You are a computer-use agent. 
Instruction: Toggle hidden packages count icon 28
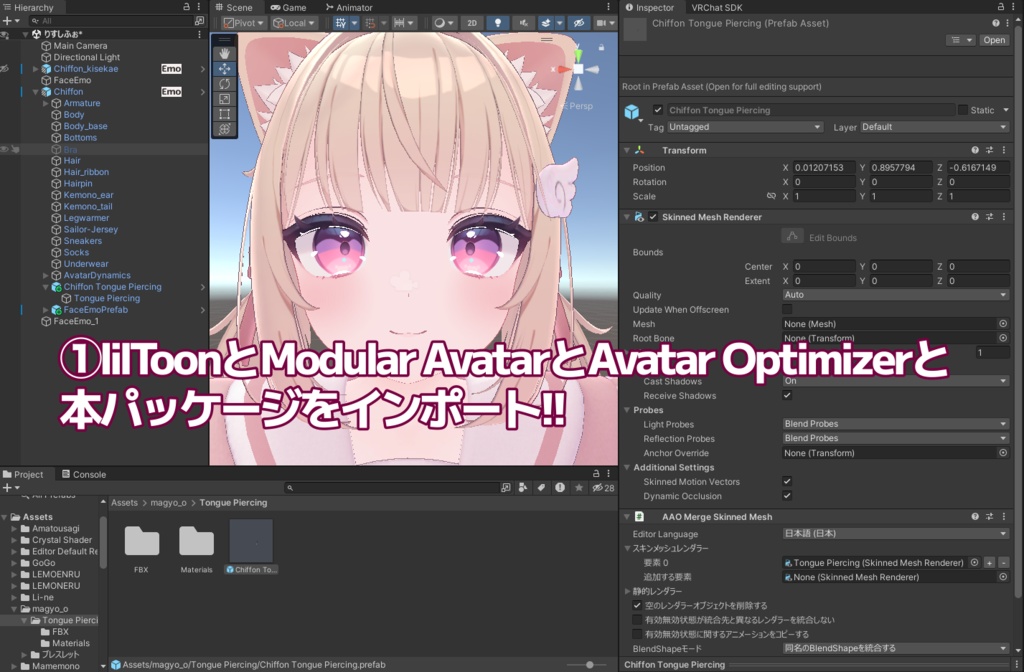(x=603, y=487)
